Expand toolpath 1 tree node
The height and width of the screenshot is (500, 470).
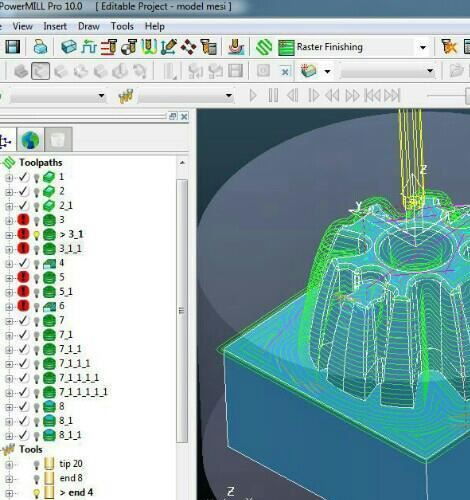pos(9,178)
